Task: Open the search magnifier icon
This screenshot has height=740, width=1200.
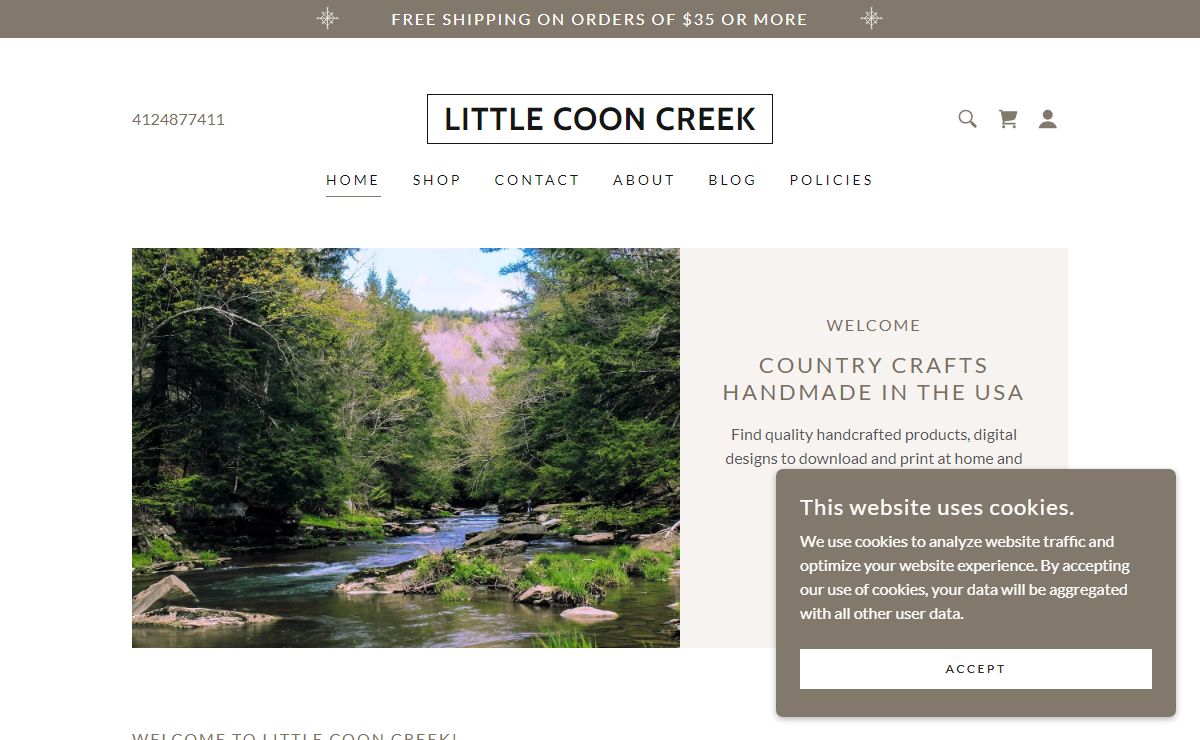Action: click(967, 119)
